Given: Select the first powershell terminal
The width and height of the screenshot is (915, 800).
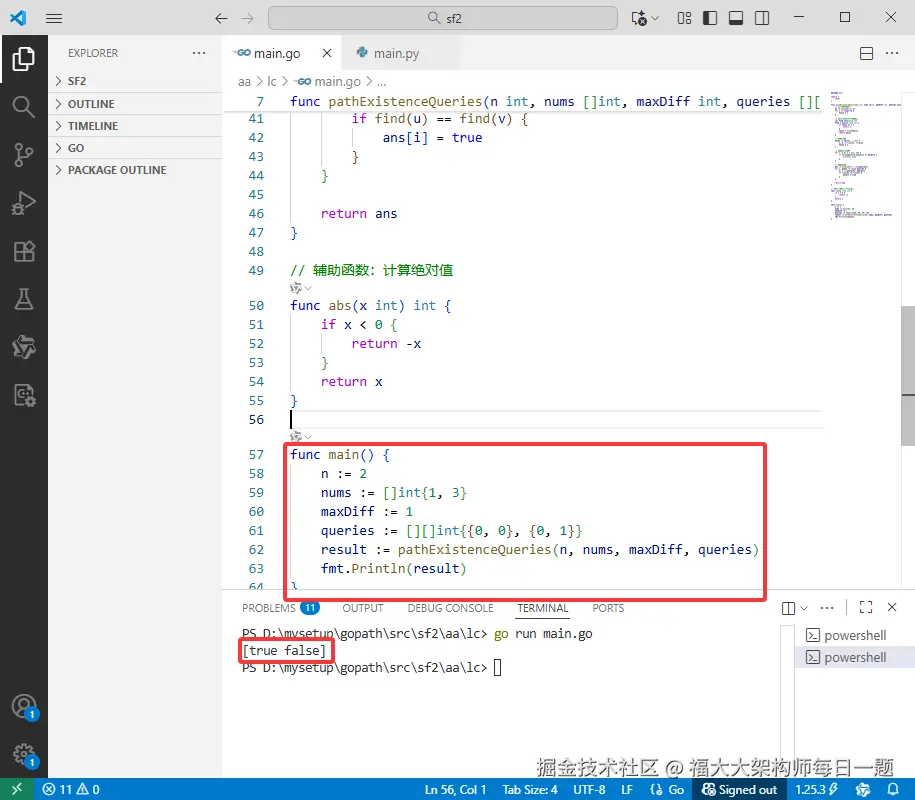Looking at the screenshot, I should [855, 635].
